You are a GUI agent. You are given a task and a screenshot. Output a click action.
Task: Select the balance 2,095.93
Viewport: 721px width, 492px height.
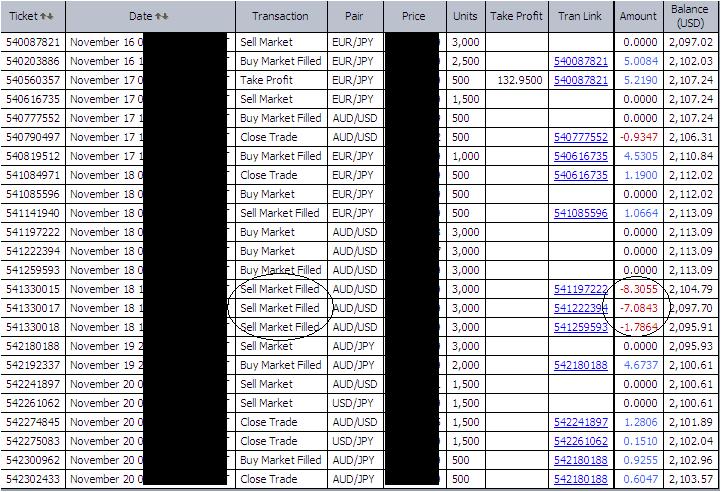click(x=691, y=346)
